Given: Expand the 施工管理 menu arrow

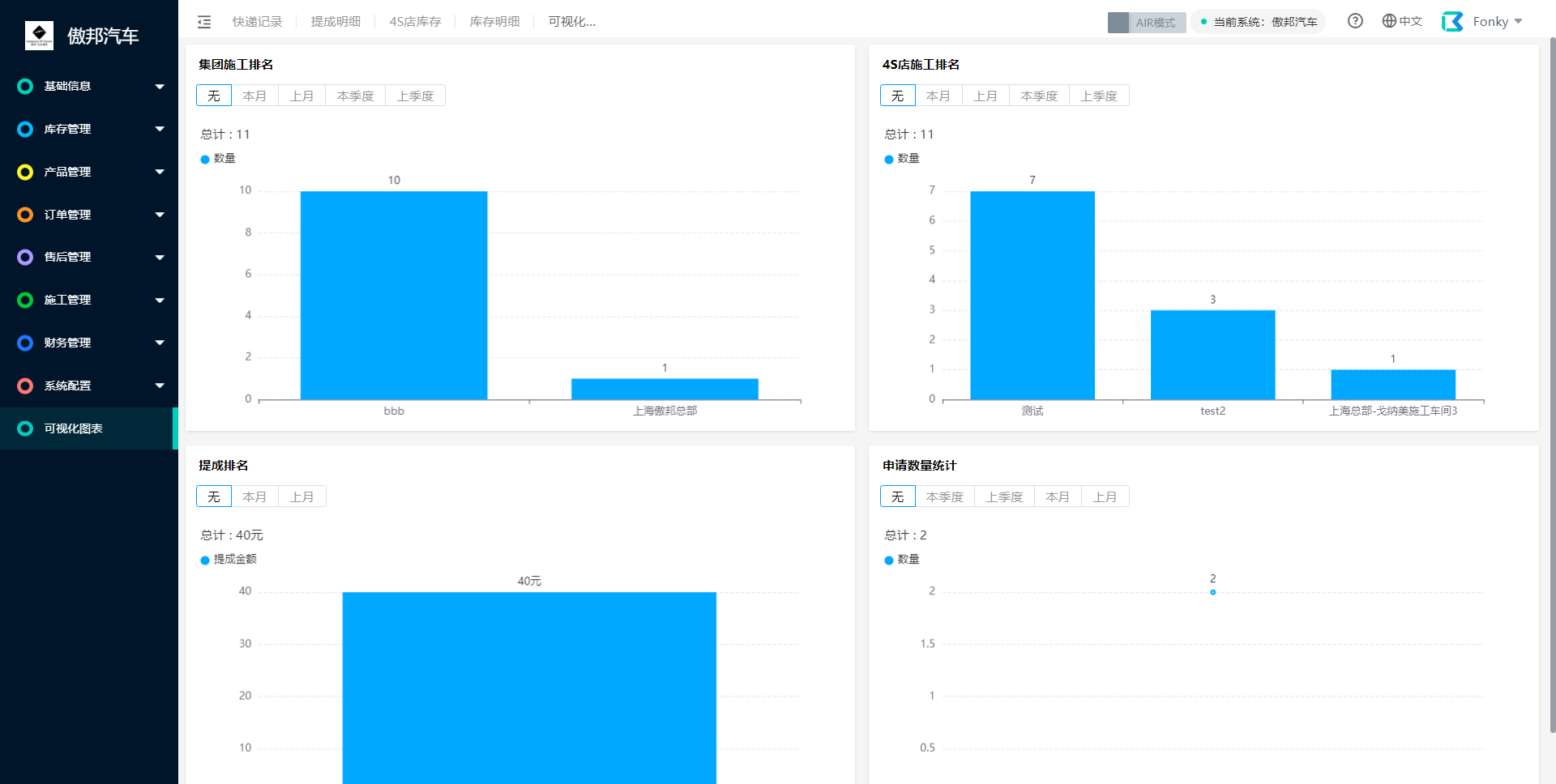Looking at the screenshot, I should (x=160, y=300).
